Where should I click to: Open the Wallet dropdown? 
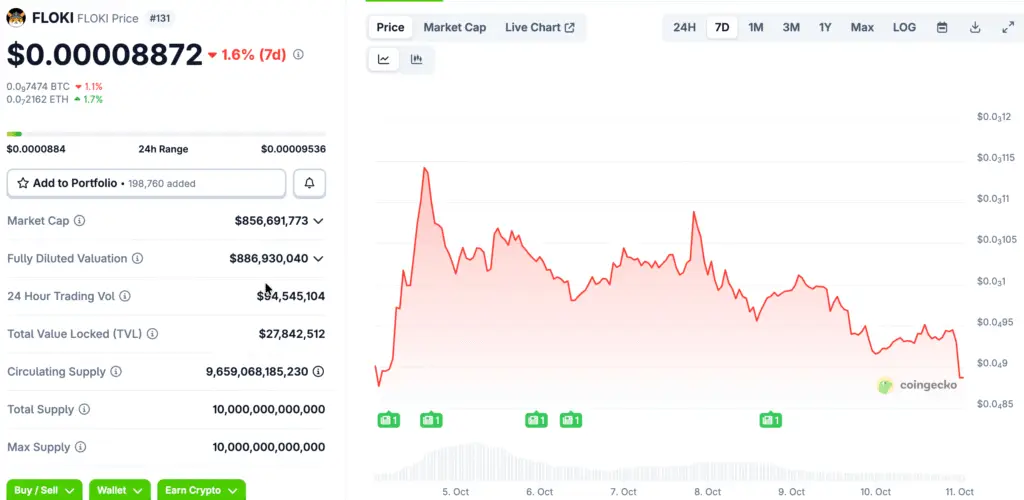point(120,490)
